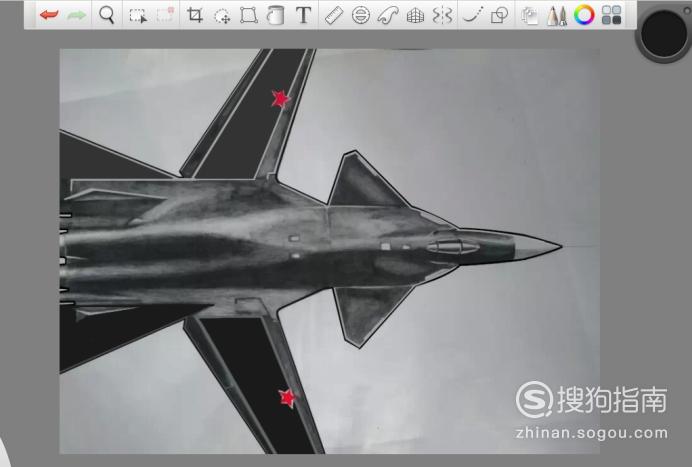Click the fighter jet drawing canvas
Viewport: 692px width, 467px height.
point(329,251)
